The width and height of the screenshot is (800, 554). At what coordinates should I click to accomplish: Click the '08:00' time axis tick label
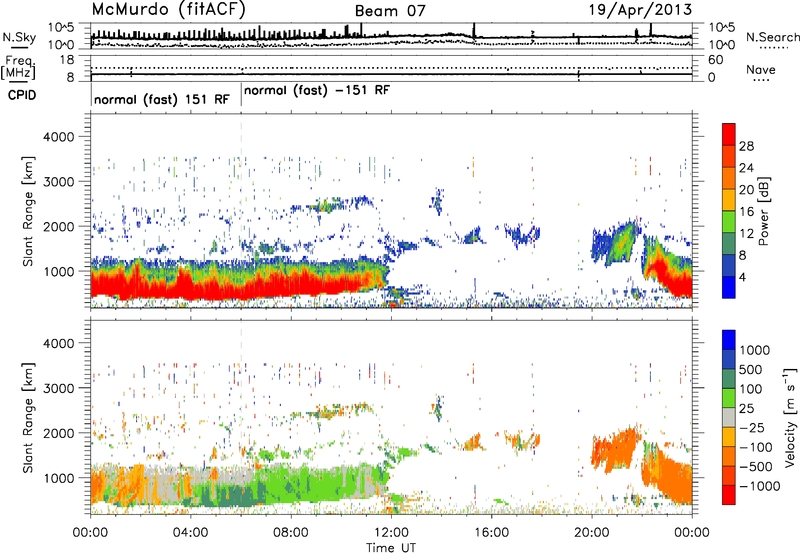291,533
